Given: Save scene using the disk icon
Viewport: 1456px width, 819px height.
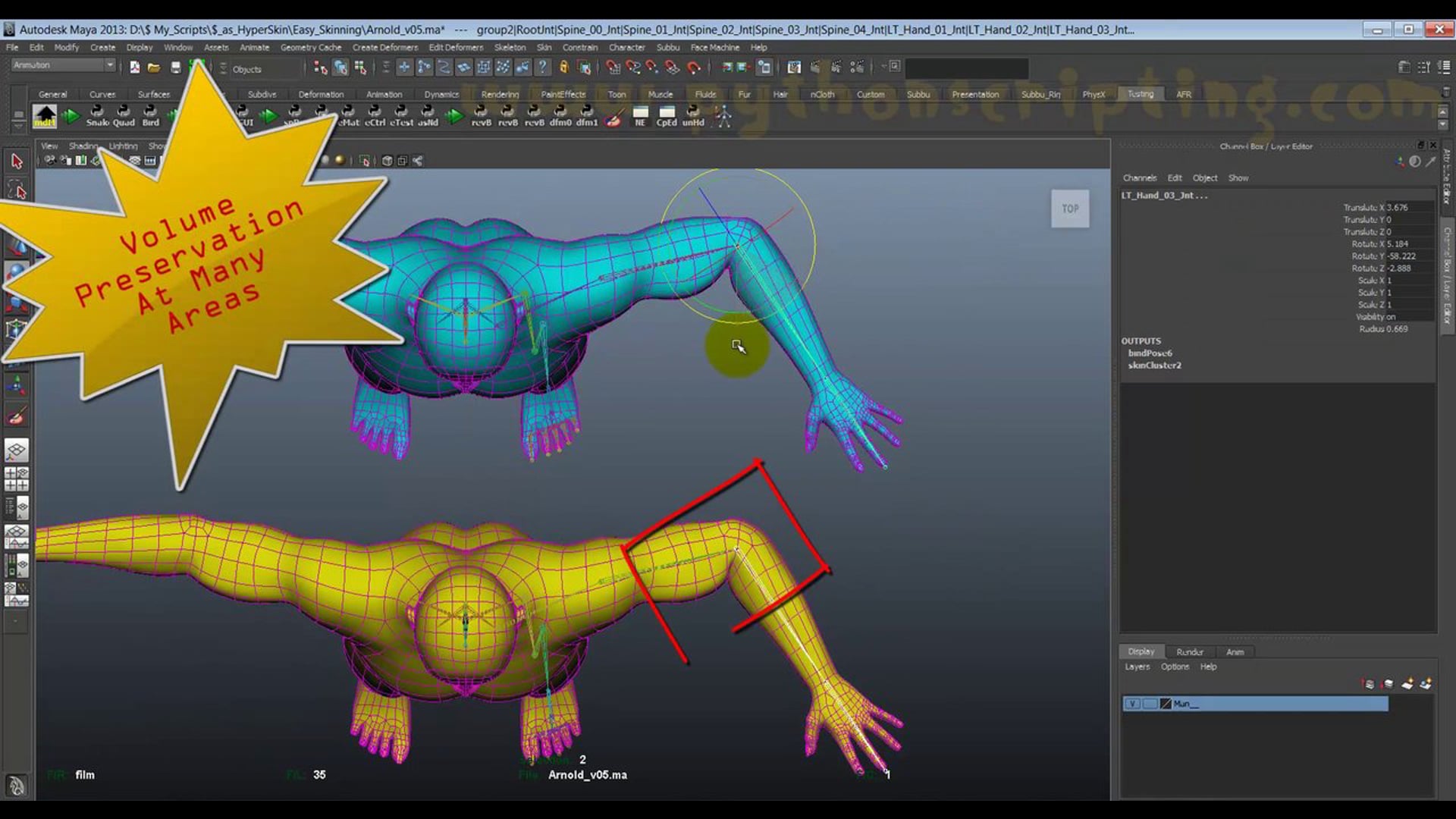Looking at the screenshot, I should (x=175, y=67).
